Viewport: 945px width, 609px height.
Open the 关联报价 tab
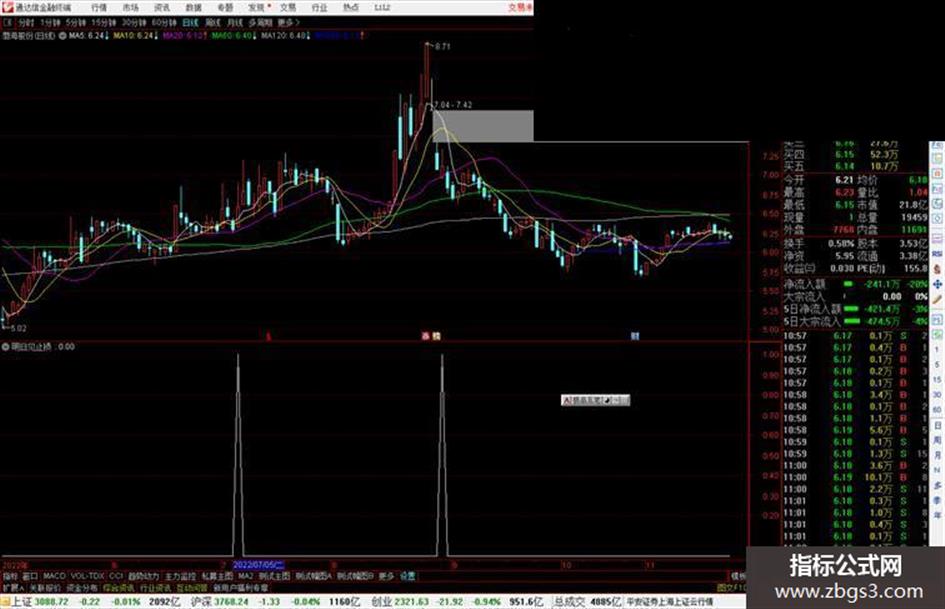pos(45,587)
